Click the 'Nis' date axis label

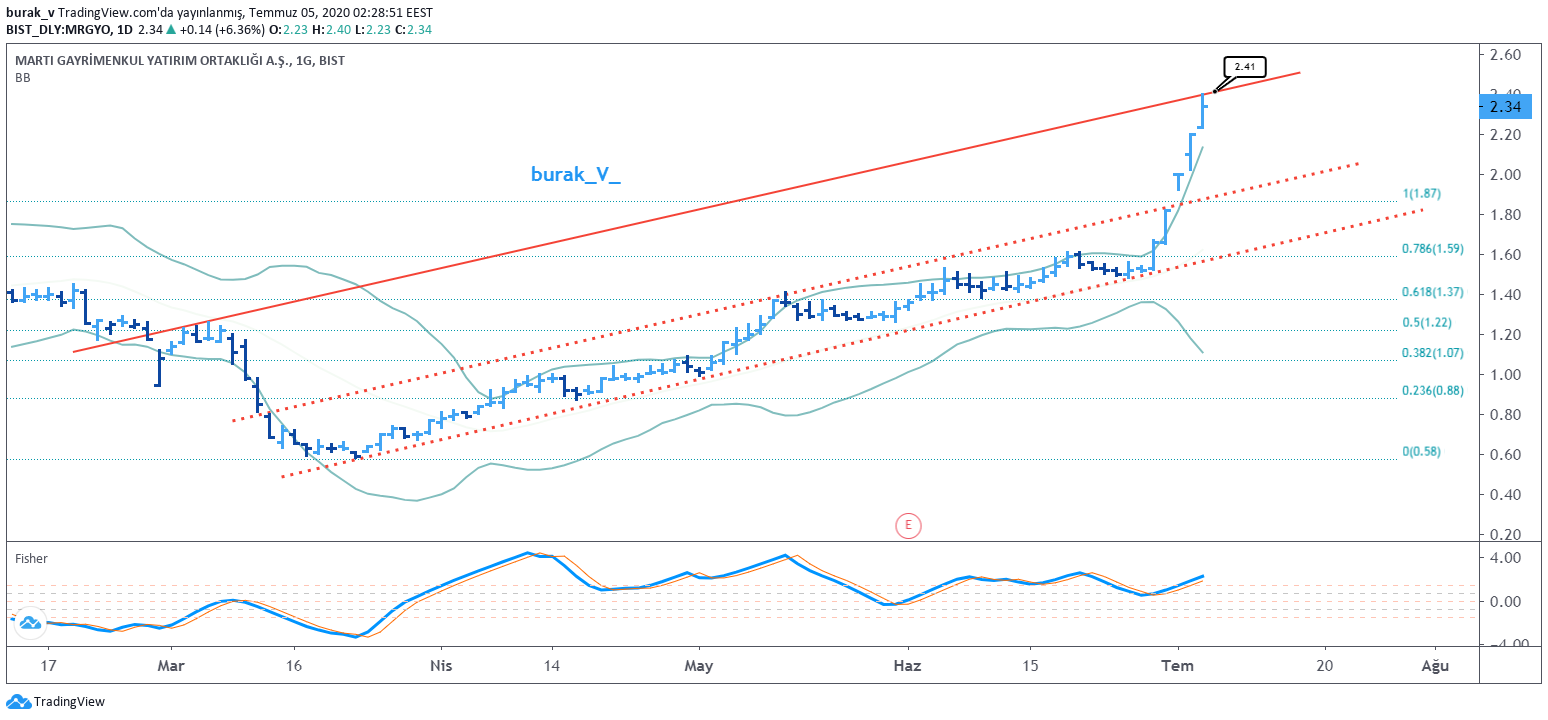440,665
